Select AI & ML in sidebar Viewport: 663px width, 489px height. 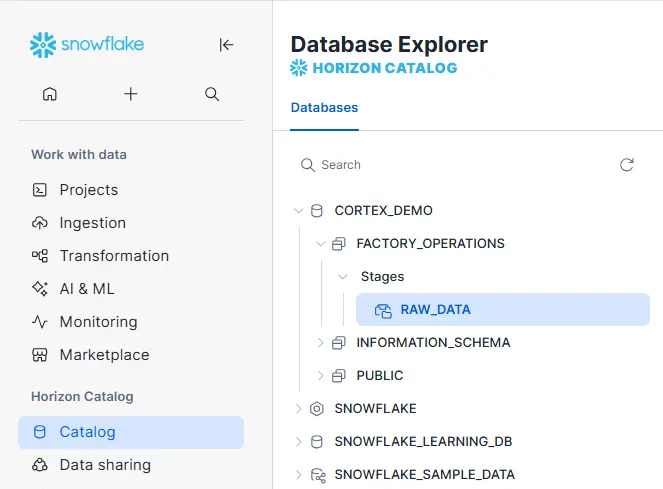(86, 289)
